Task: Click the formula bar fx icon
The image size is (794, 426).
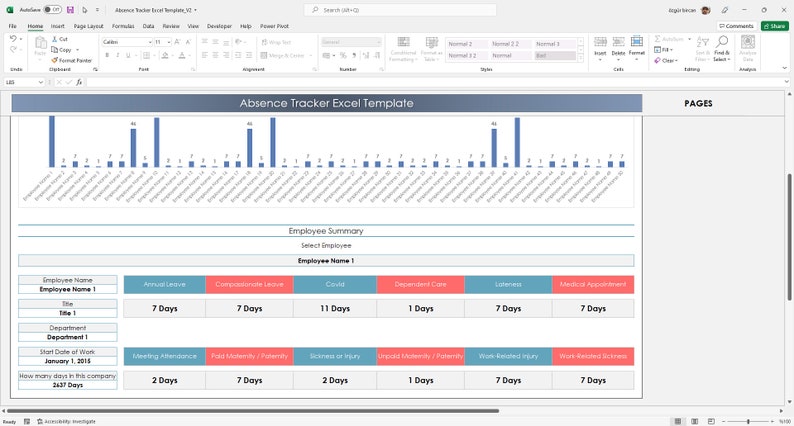Action: click(x=79, y=82)
